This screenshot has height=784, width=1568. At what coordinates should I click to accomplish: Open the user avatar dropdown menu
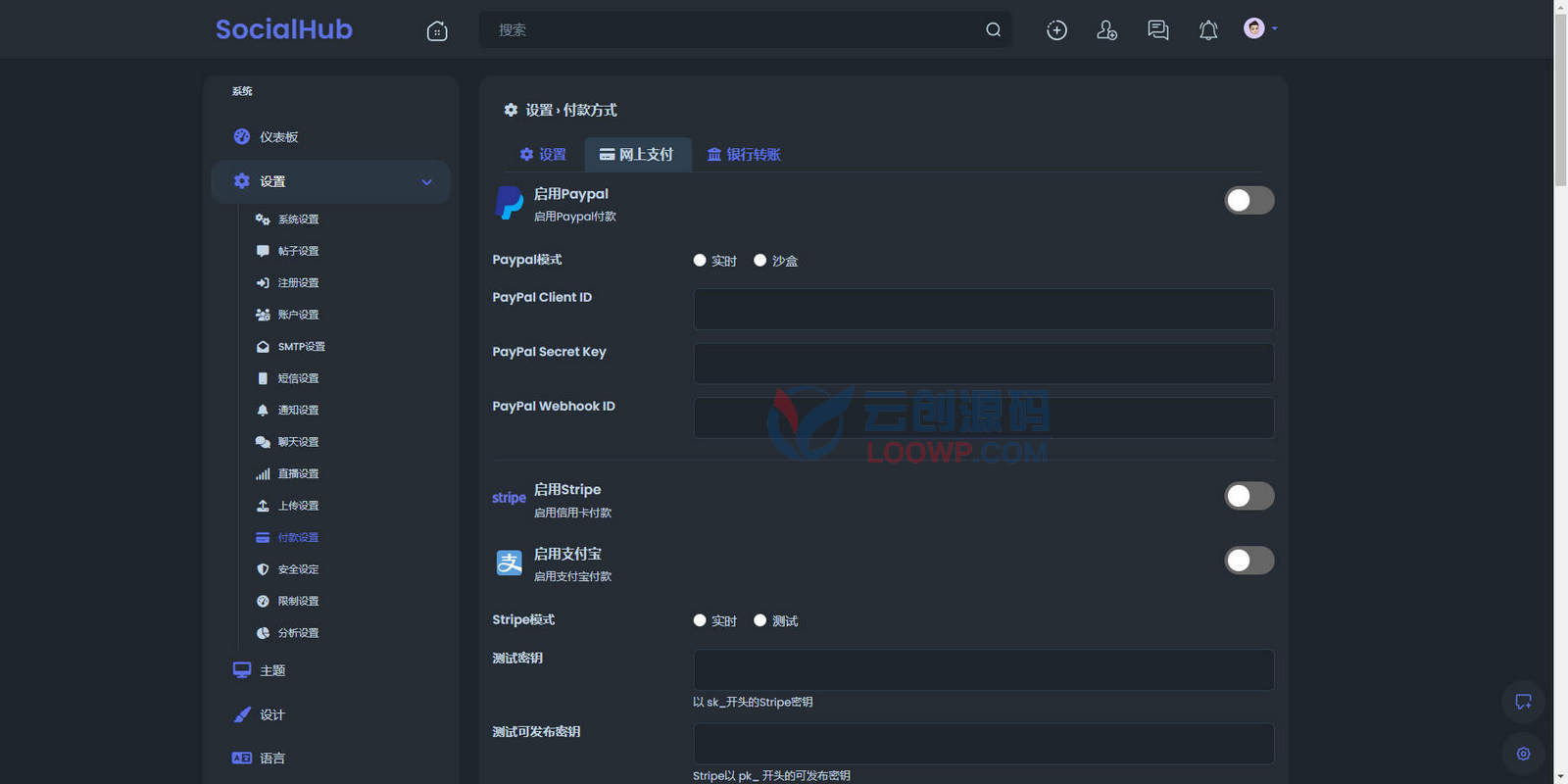1260,28
